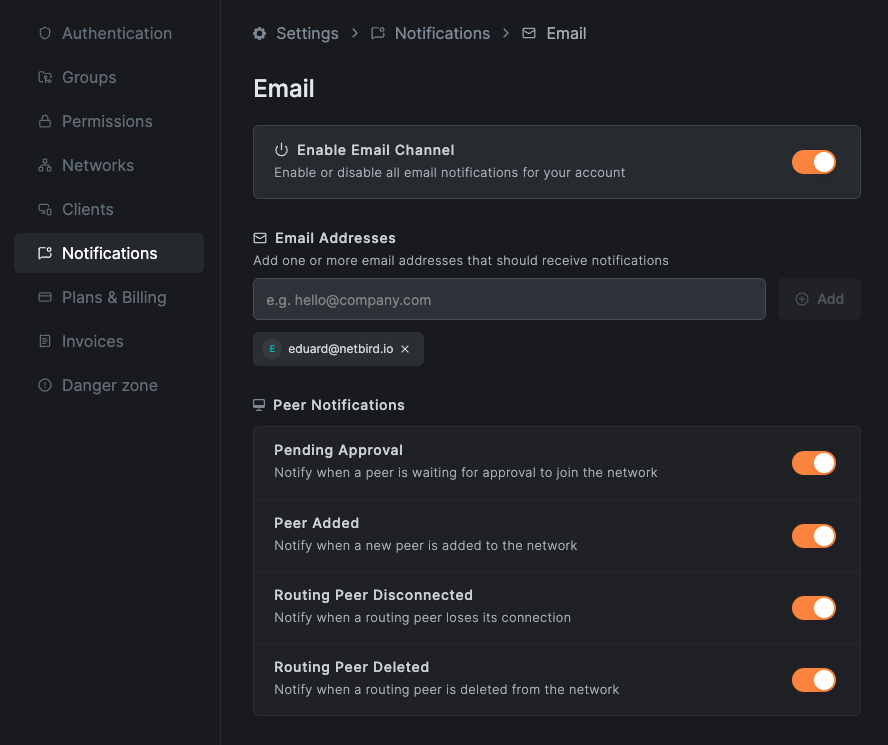Disable Routing Peer Deleted notifications
The image size is (888, 745).
(813, 680)
